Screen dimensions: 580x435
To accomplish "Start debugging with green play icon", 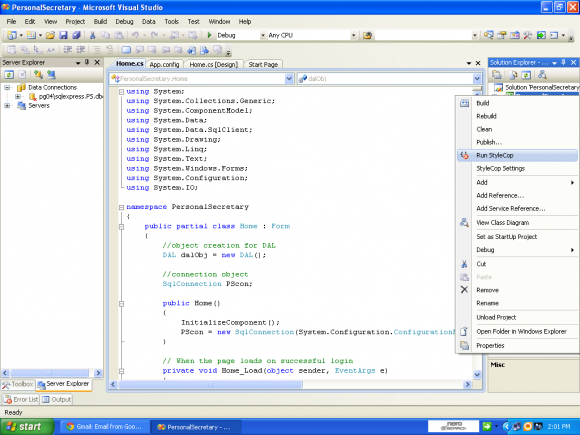I will [209, 35].
